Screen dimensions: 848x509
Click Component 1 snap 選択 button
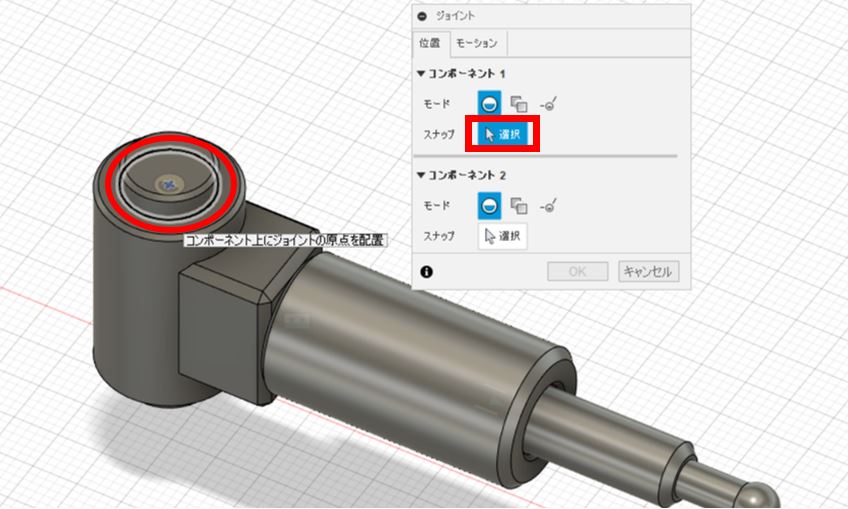tap(502, 134)
